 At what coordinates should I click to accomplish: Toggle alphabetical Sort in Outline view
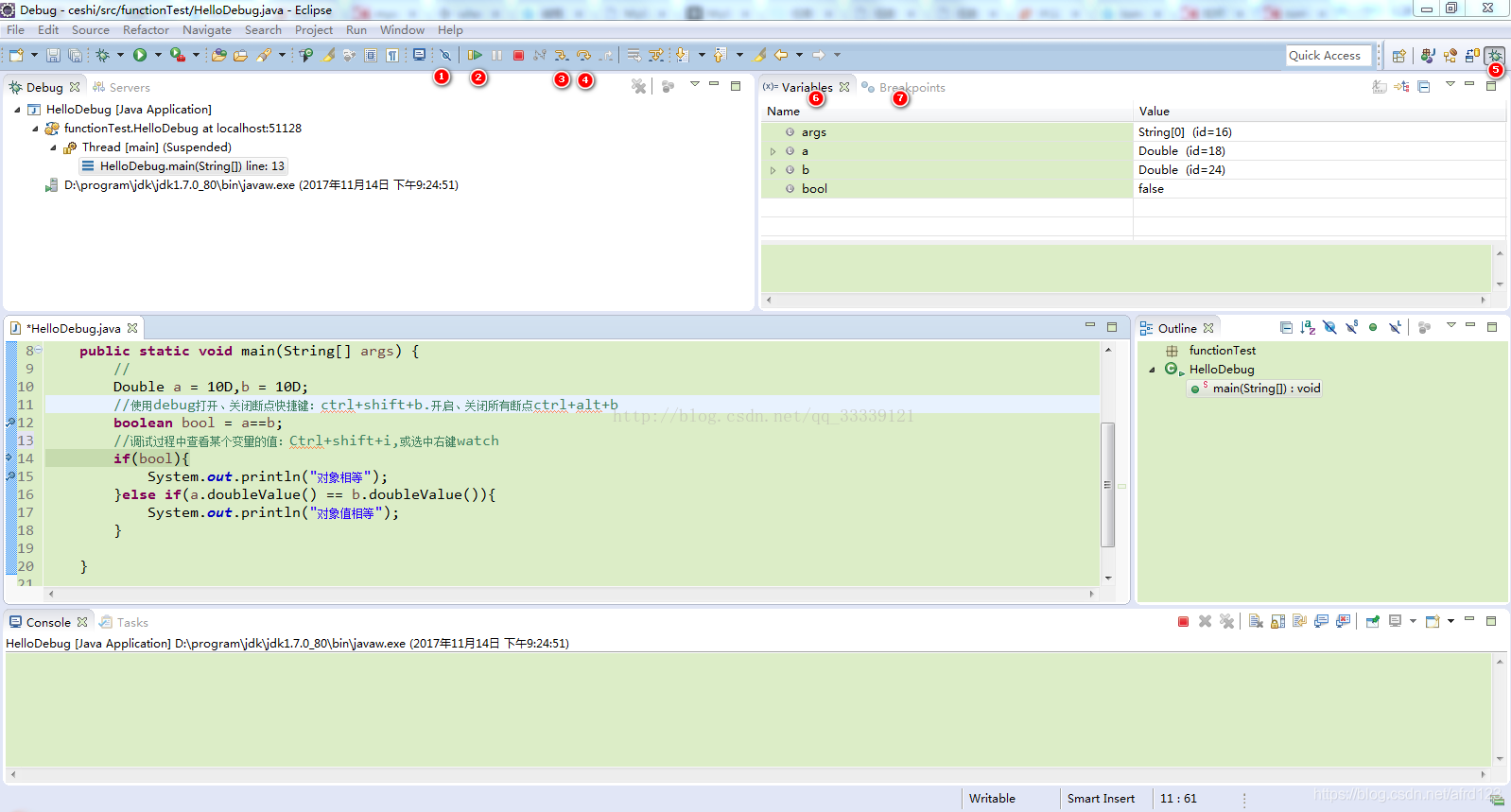pyautogui.click(x=1308, y=328)
